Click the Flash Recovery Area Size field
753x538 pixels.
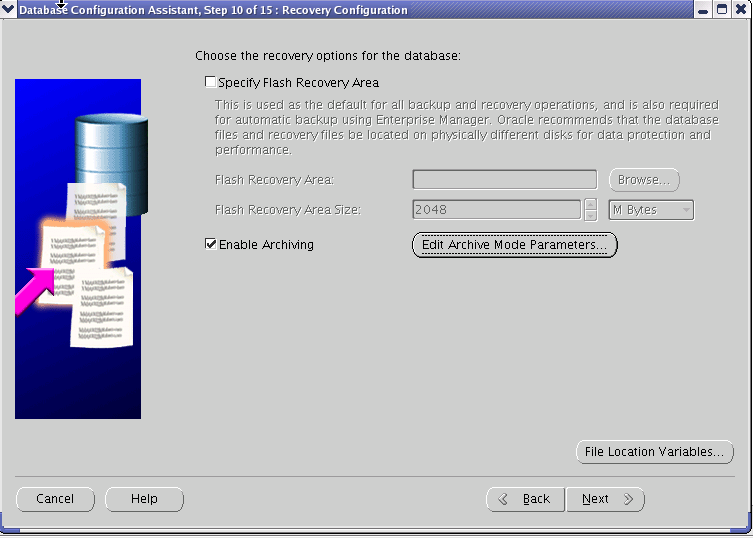pos(497,209)
